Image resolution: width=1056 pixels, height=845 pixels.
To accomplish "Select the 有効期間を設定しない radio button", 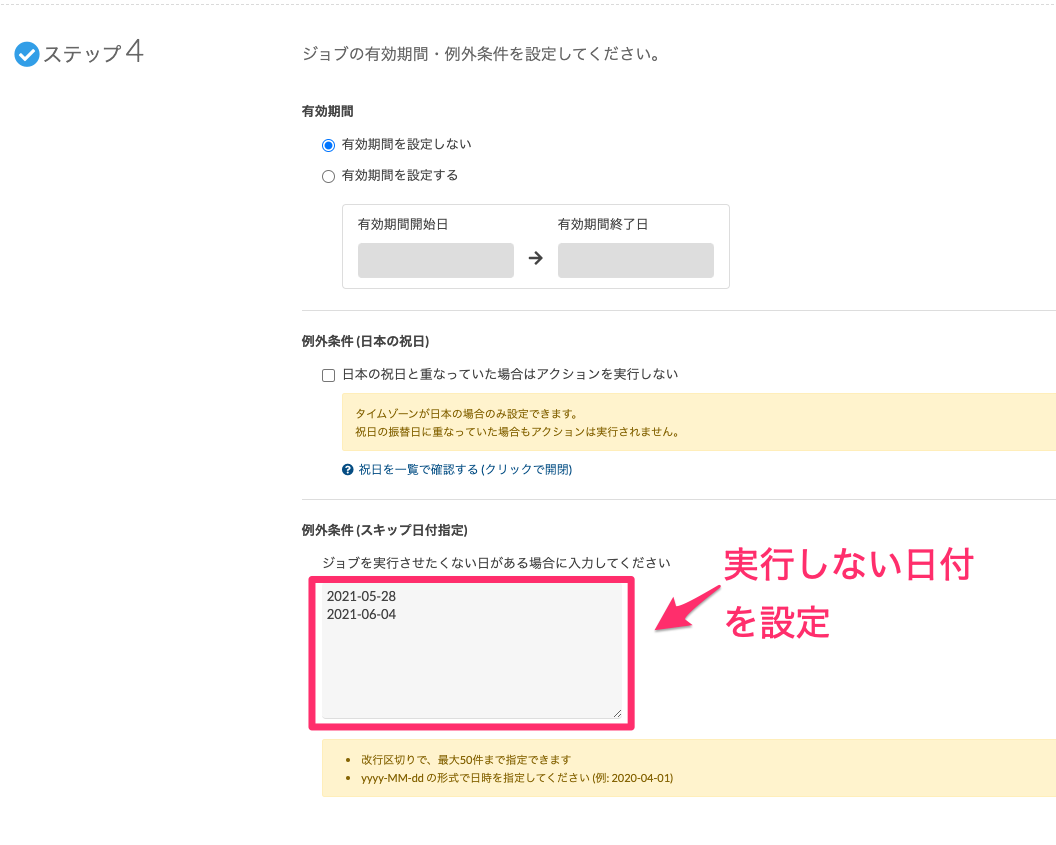I will coord(328,144).
